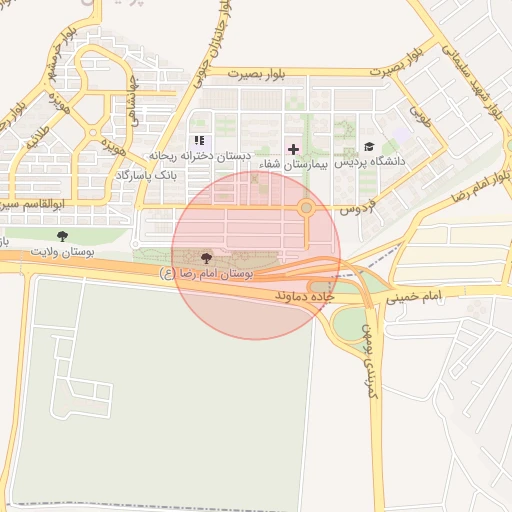Click the tree icon of بوستان ولایت
This screenshot has width=512, height=512.
(x=62, y=236)
